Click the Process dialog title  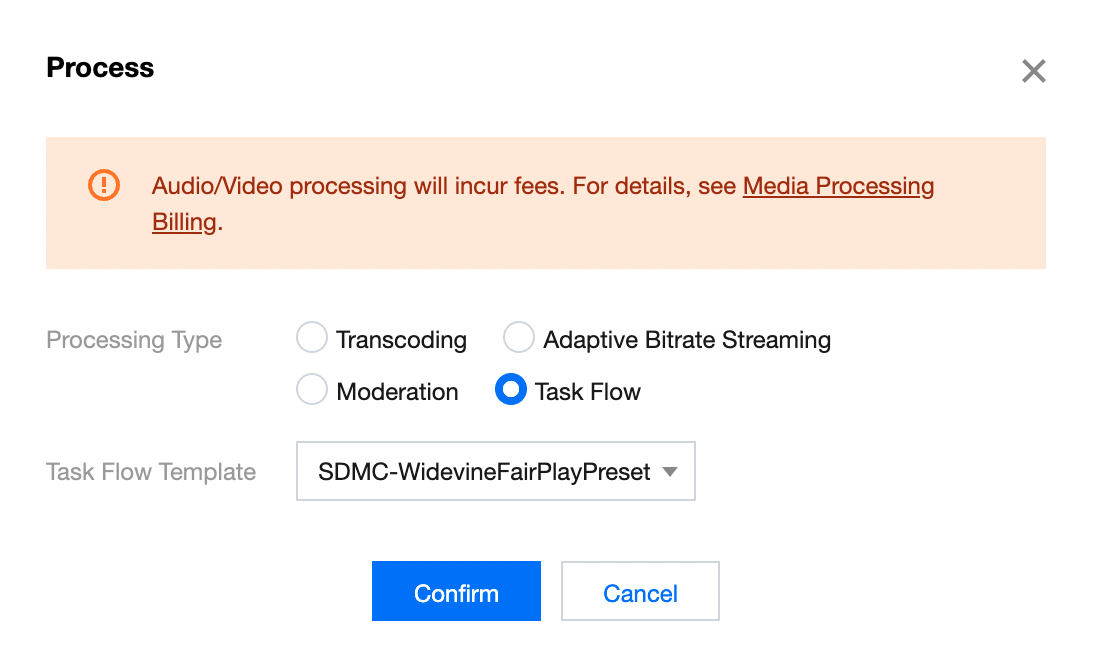pos(100,68)
